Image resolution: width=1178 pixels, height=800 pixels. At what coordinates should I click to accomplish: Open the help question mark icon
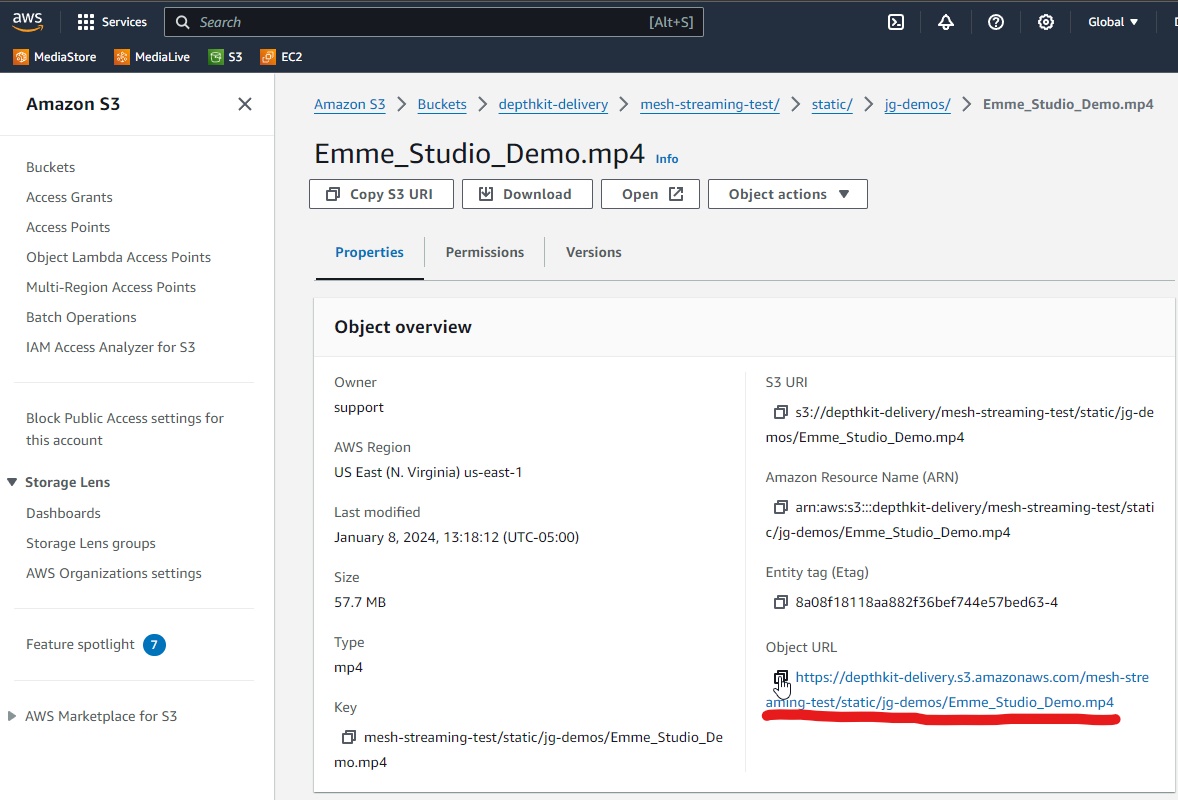(x=995, y=22)
